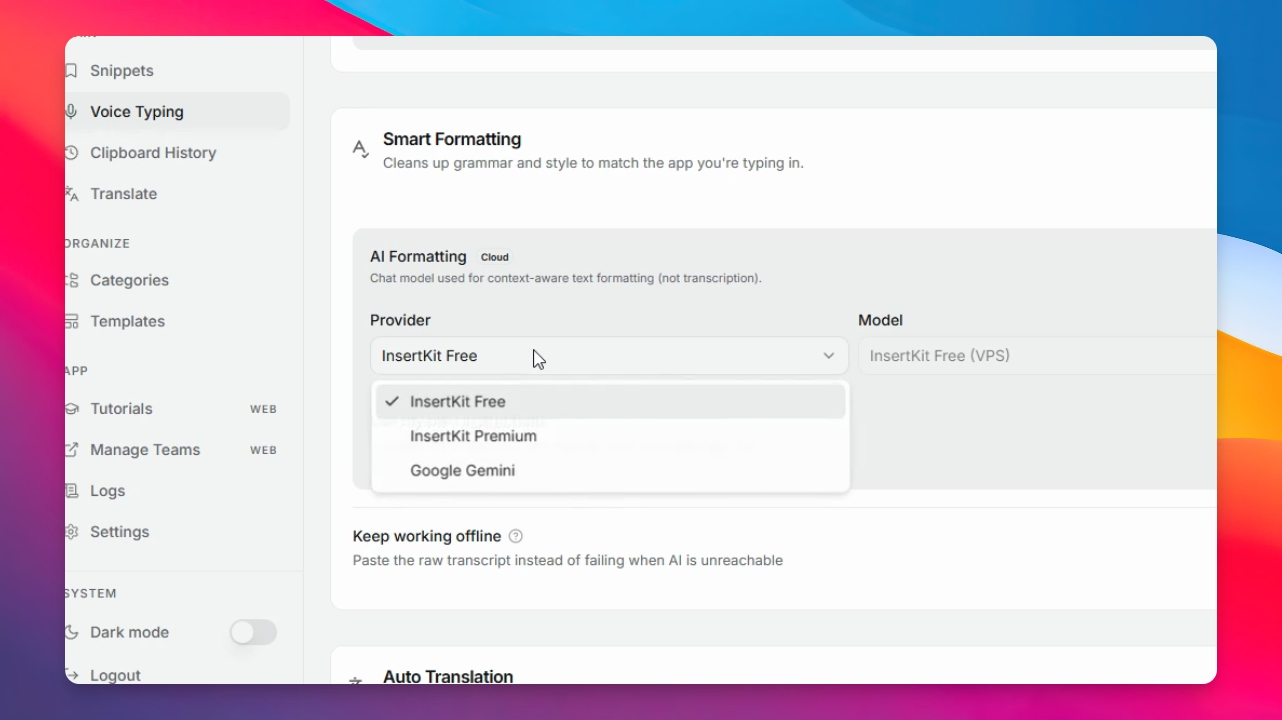Viewport: 1282px width, 720px height.
Task: Click the Voice Typing microphone icon
Action: (x=71, y=112)
